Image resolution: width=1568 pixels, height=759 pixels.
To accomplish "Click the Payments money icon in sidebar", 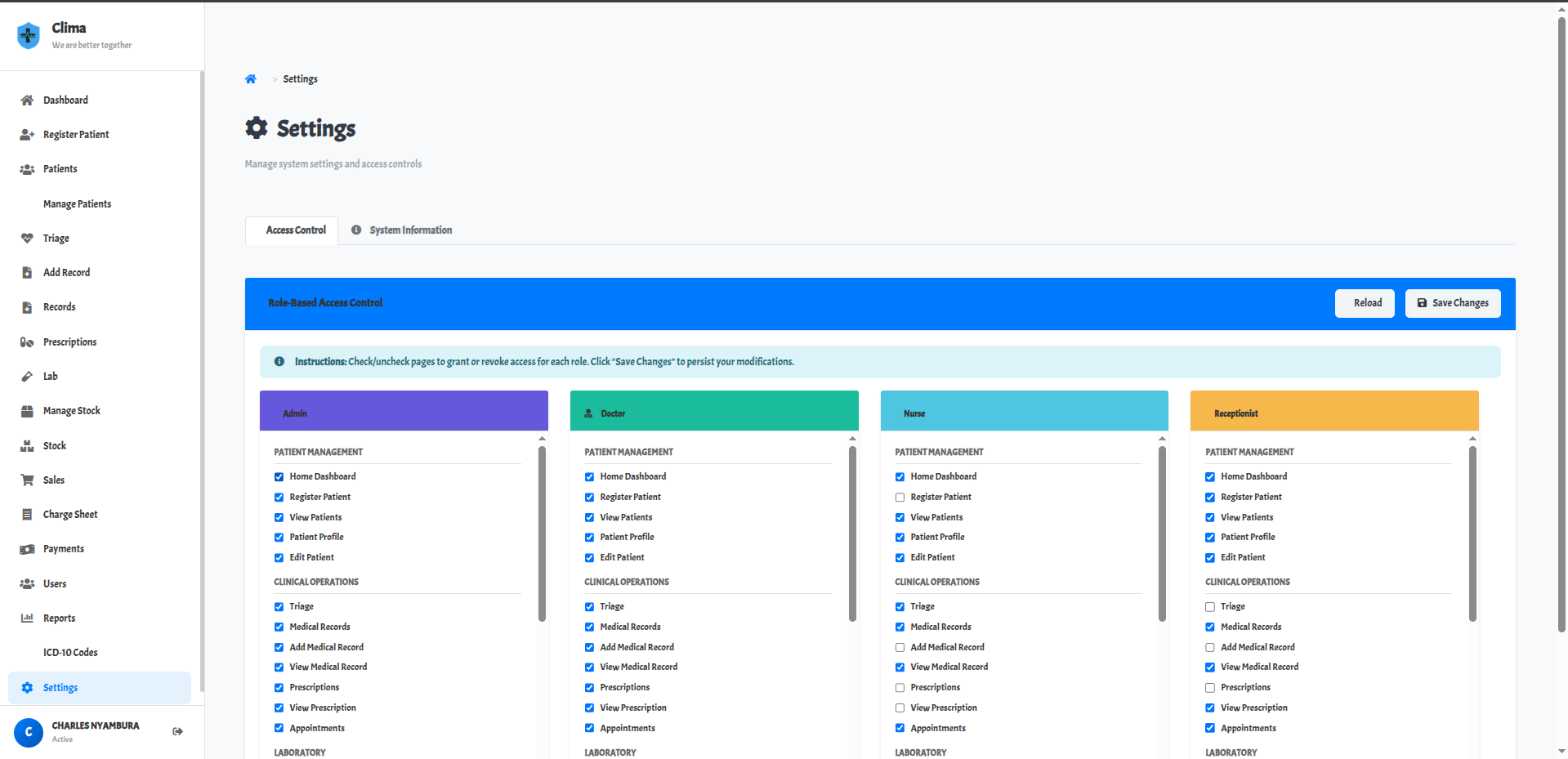I will point(27,549).
